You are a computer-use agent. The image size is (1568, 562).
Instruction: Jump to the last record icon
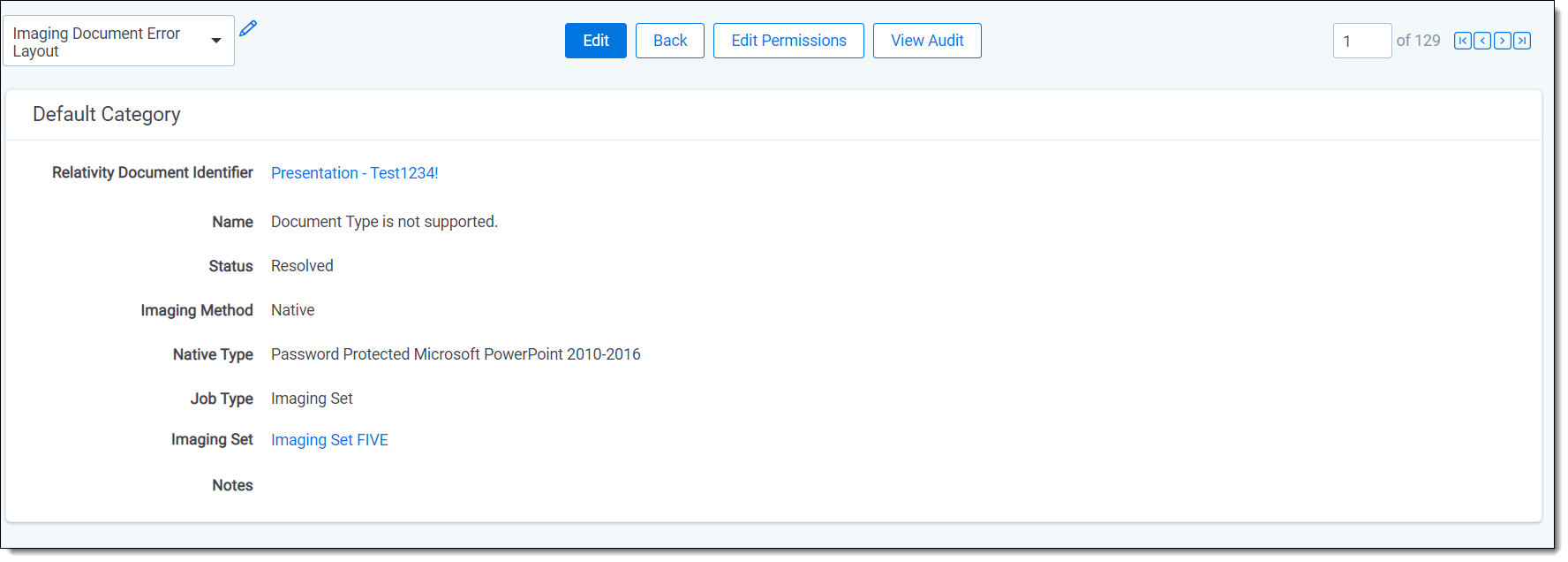coord(1521,42)
